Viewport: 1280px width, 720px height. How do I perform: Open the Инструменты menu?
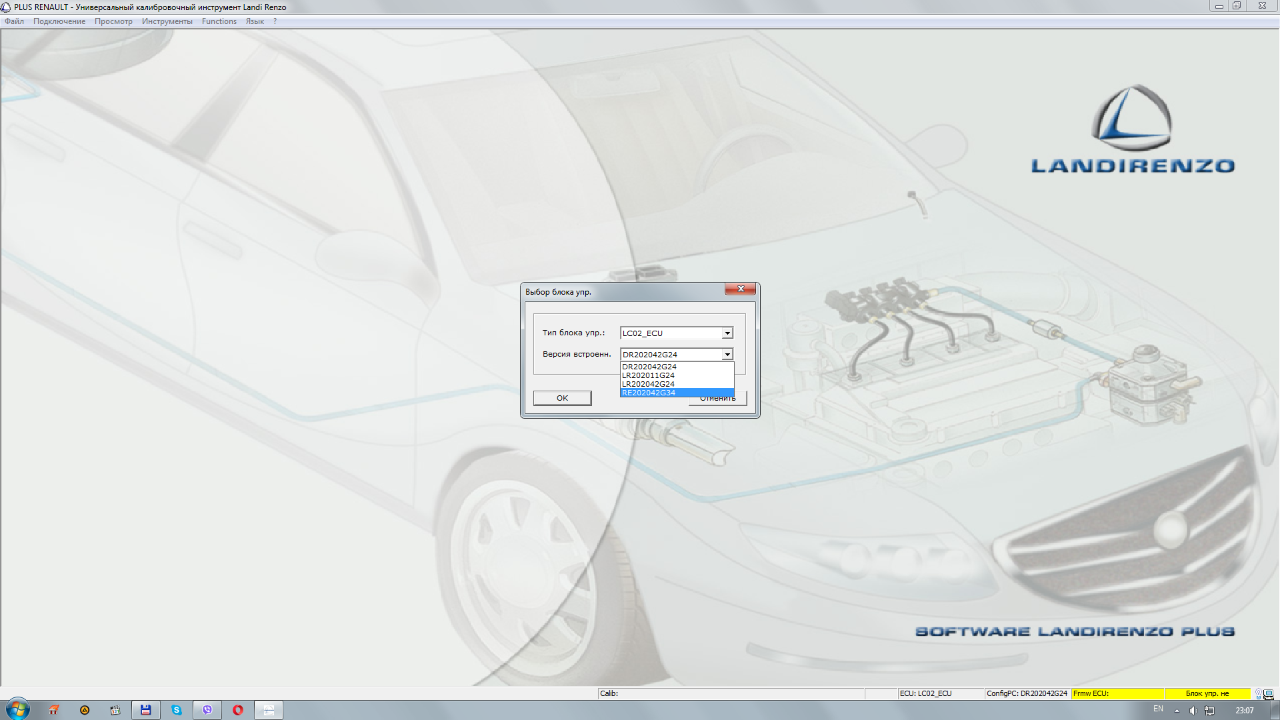tap(167, 21)
